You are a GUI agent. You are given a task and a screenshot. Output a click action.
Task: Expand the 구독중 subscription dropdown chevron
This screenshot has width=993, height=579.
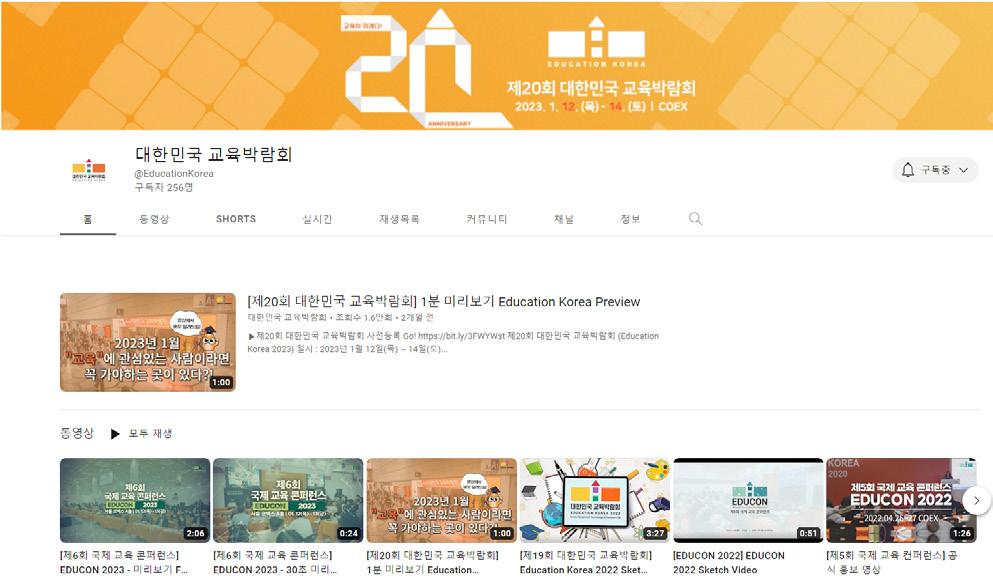click(963, 170)
